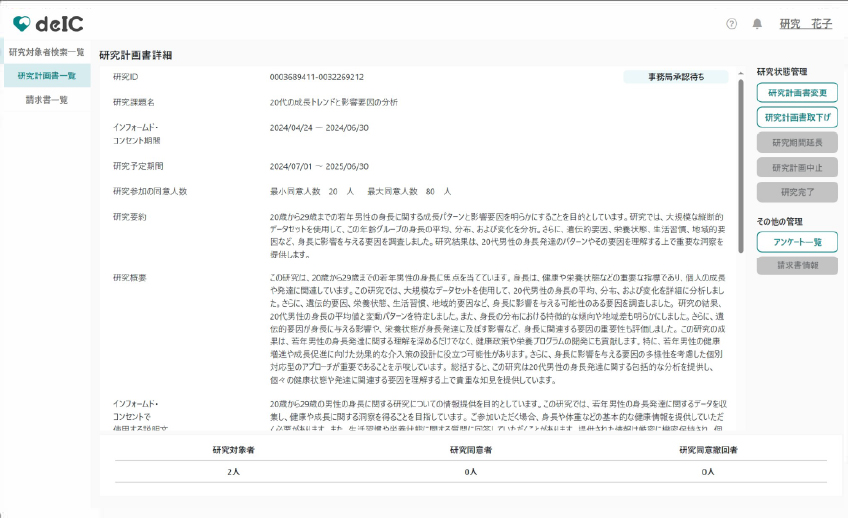Click 研究計画書変更 button
The height and width of the screenshot is (518, 848).
[x=797, y=92]
